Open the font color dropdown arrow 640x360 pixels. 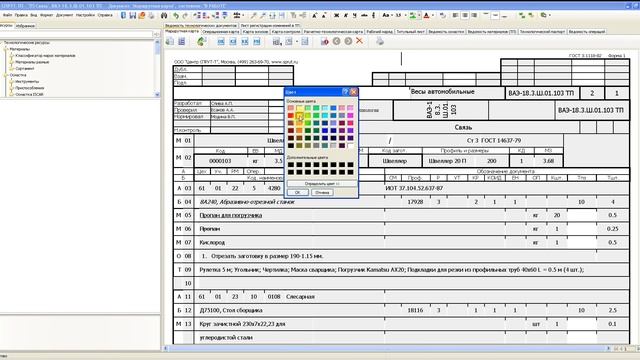433,16
